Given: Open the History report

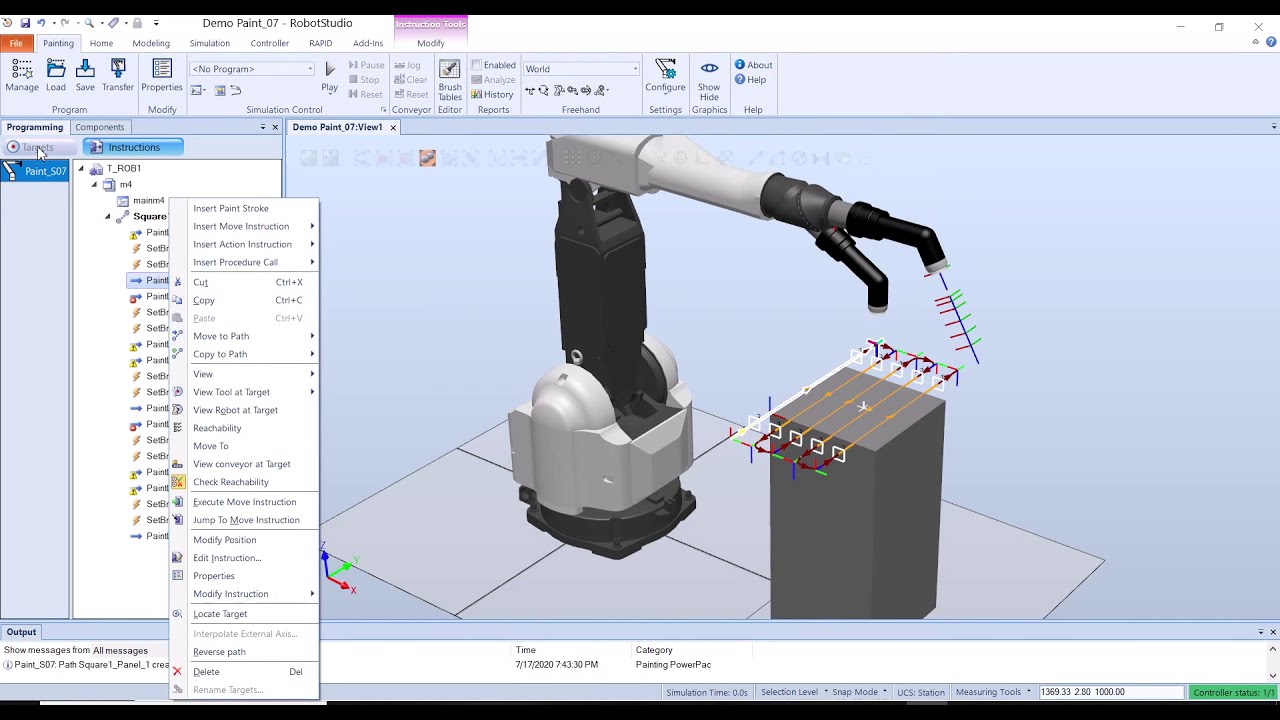Looking at the screenshot, I should [x=492, y=94].
